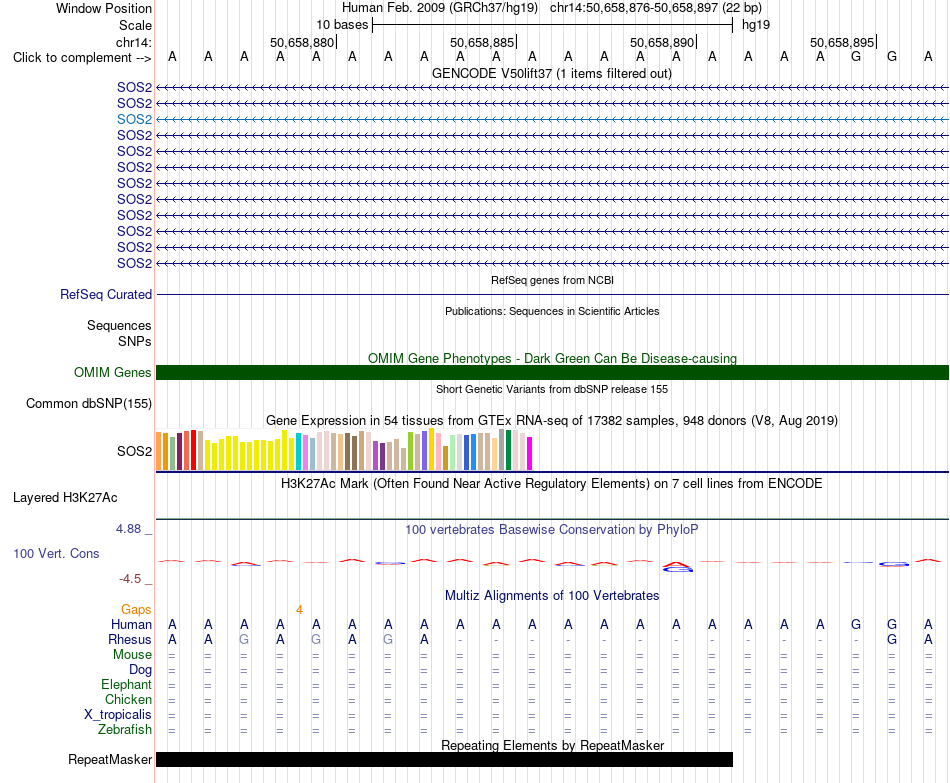Click the 50,658,885 ruler position marker
This screenshot has width=950, height=783.
482,42
